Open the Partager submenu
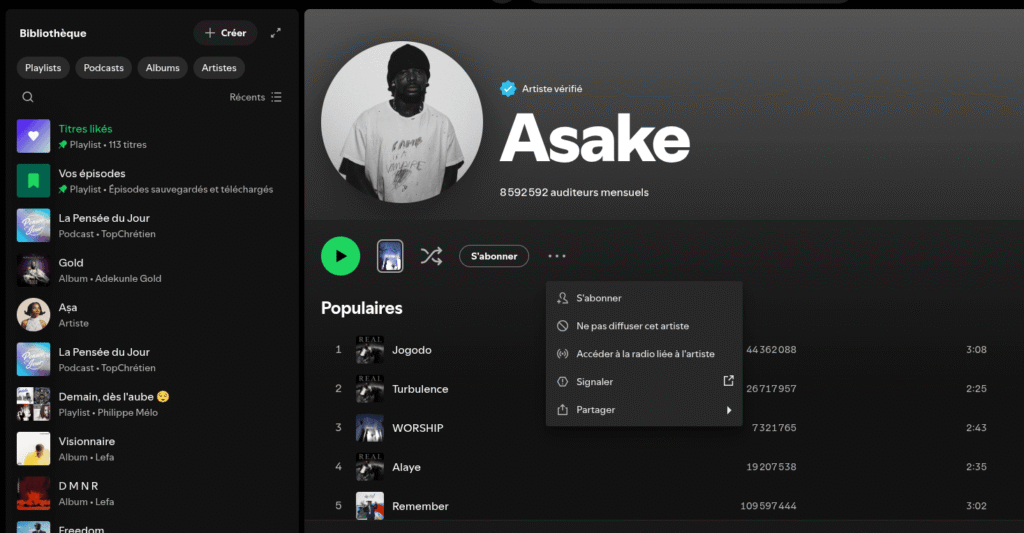This screenshot has width=1024, height=533. coord(644,410)
